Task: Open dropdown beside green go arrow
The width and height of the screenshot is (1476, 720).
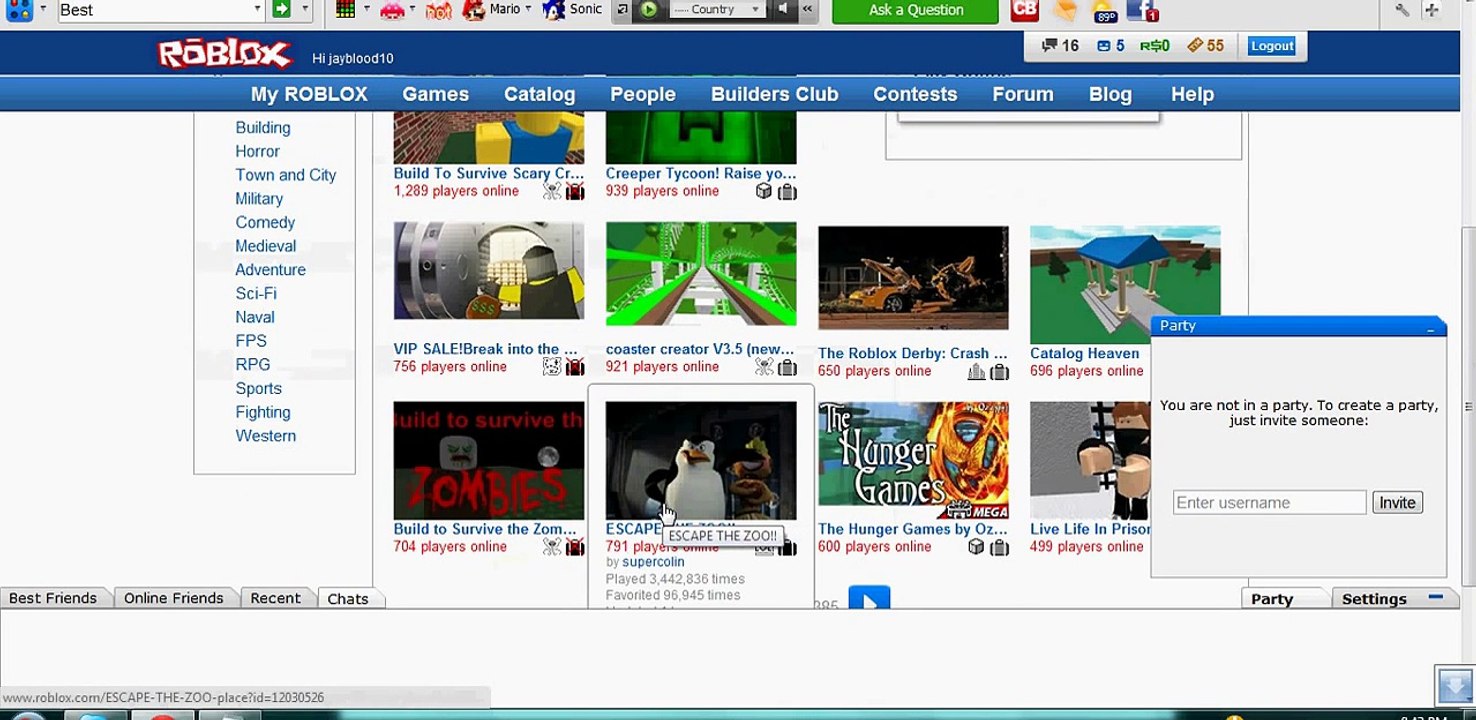Action: tap(305, 10)
